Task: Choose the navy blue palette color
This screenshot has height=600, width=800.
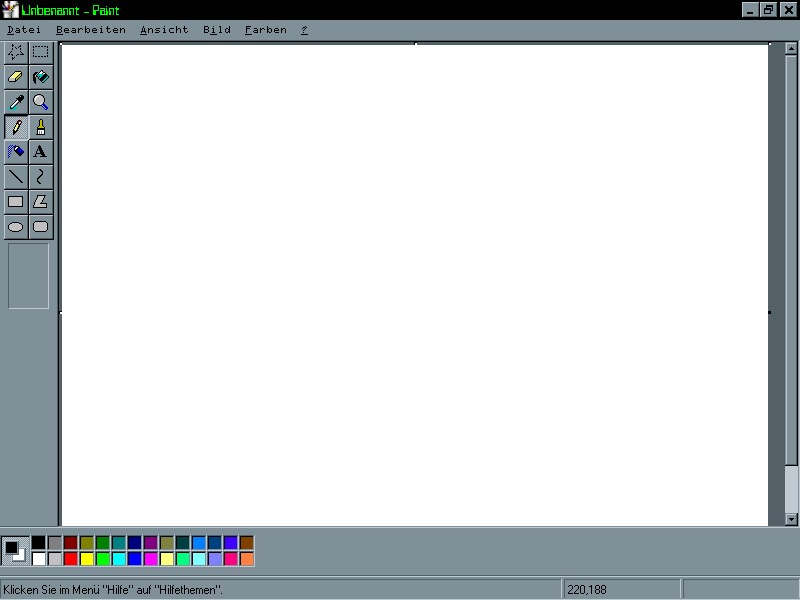Action: pyautogui.click(x=135, y=542)
